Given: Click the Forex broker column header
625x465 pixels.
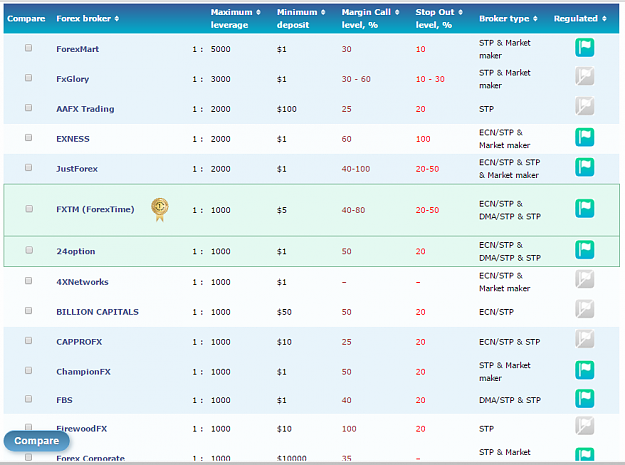Looking at the screenshot, I should click(x=83, y=18).
